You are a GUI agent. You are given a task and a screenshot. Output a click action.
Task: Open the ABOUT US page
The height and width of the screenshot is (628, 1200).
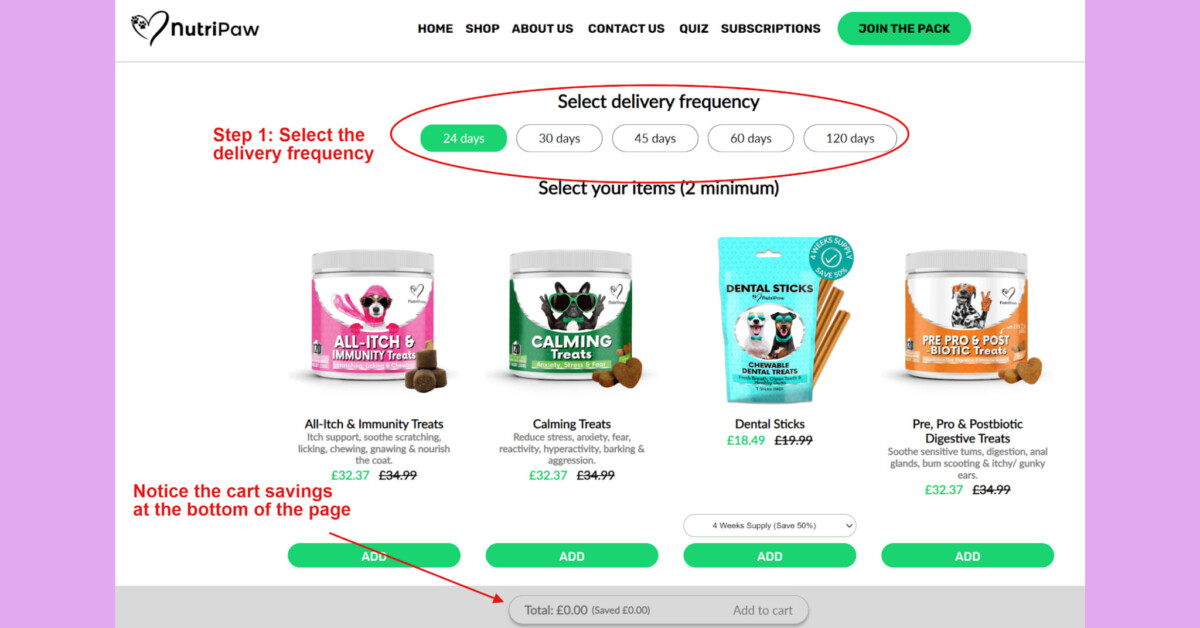click(x=543, y=29)
